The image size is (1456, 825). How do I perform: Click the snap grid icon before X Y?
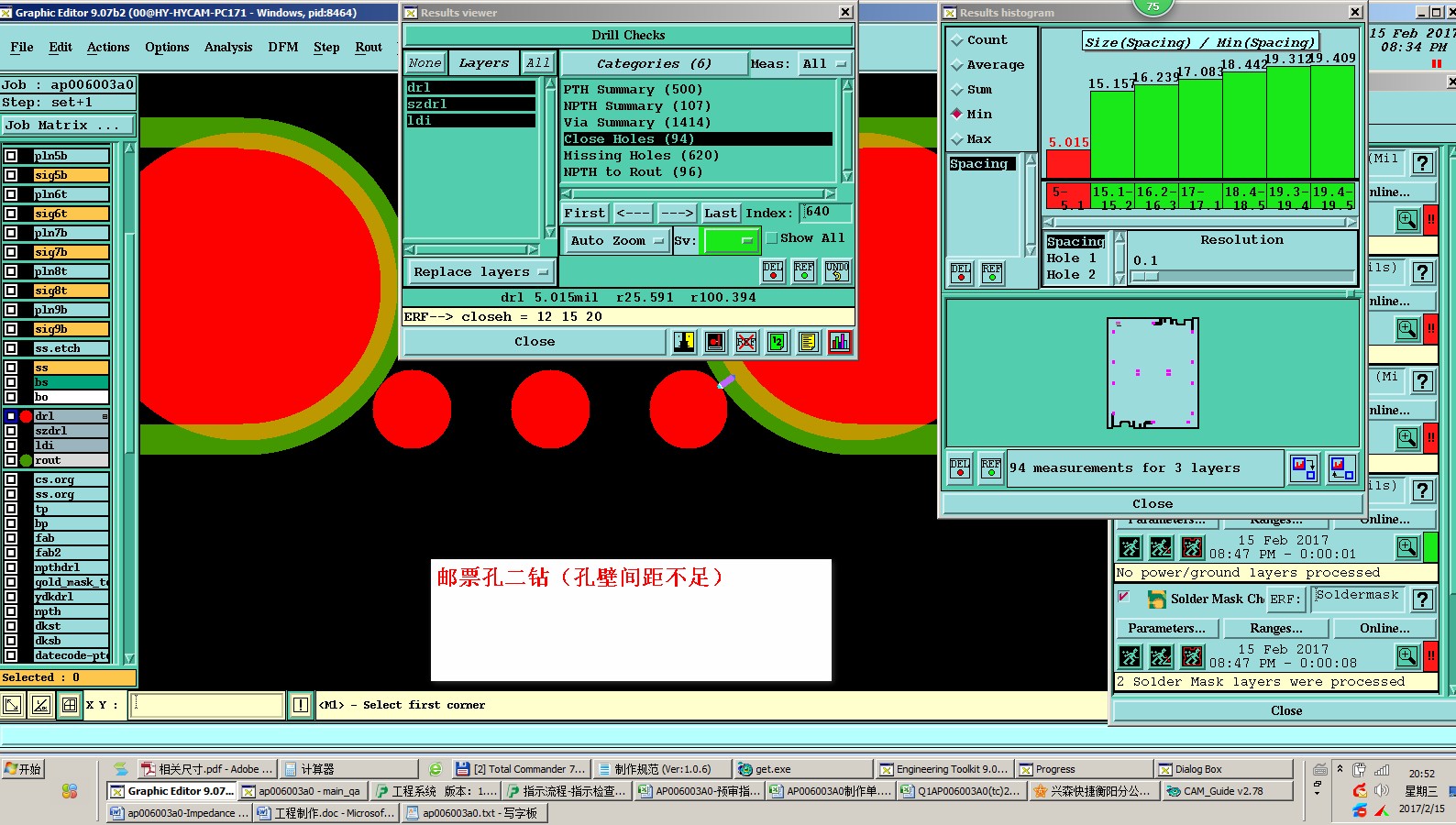click(x=70, y=705)
